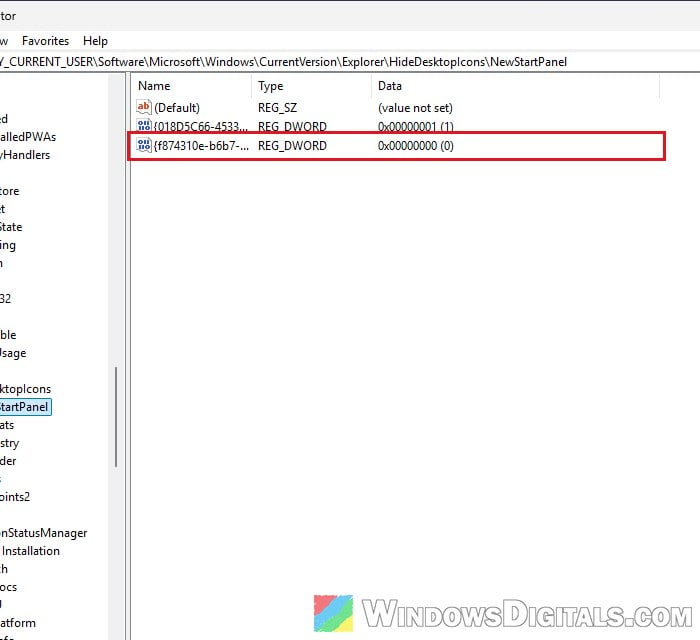Image resolution: width=700 pixels, height=640 pixels.
Task: Select the nStatusManager key in the tree
Action: tap(43, 533)
